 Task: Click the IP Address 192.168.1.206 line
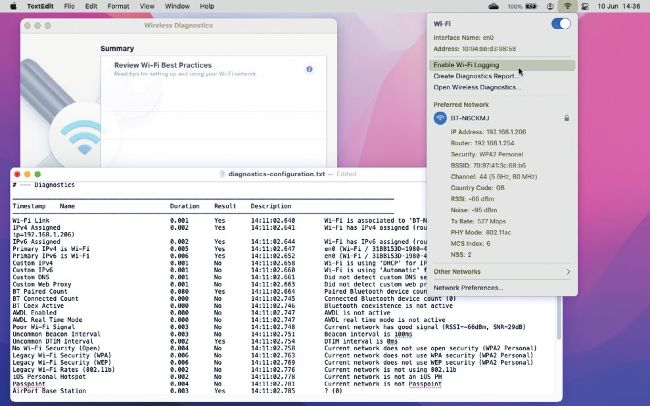488,132
